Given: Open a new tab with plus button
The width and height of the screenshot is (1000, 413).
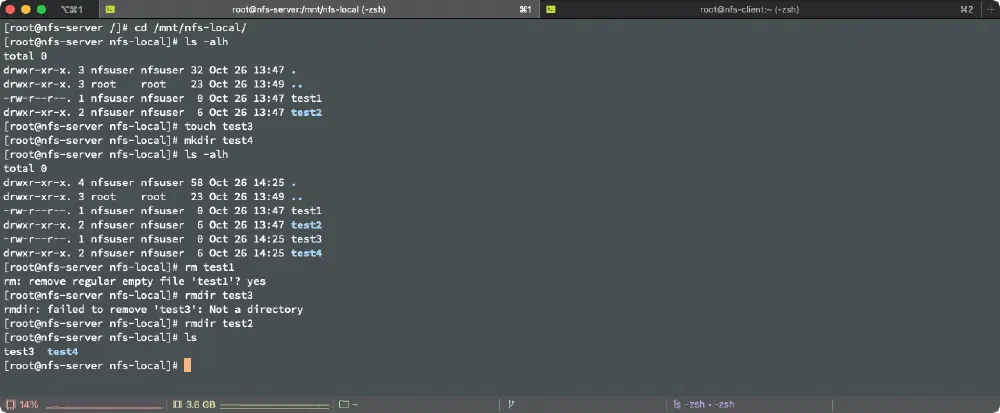Looking at the screenshot, I should pos(989,9).
